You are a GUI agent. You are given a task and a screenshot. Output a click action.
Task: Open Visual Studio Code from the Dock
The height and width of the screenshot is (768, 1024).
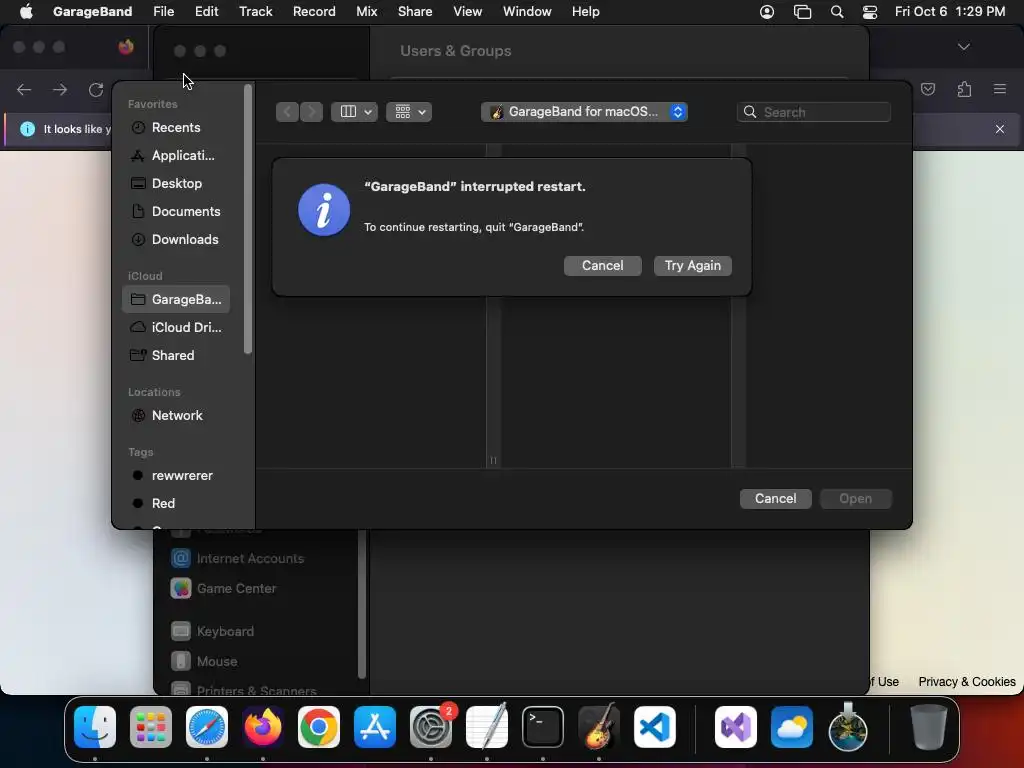(x=654, y=727)
